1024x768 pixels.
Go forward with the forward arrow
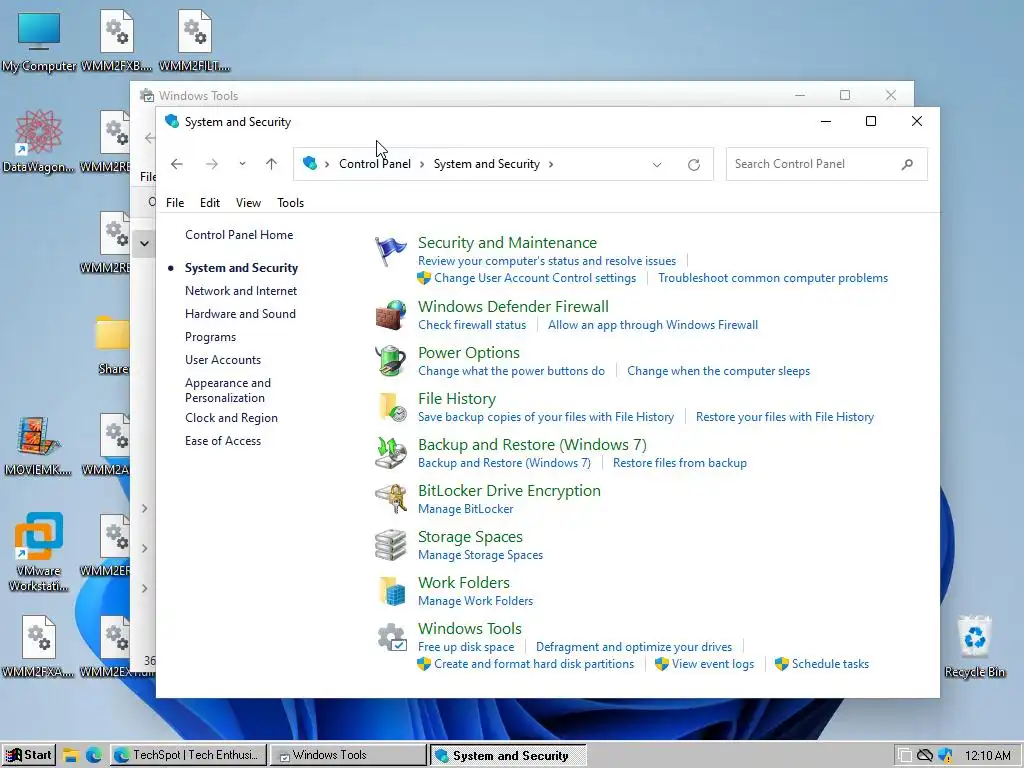[212, 164]
